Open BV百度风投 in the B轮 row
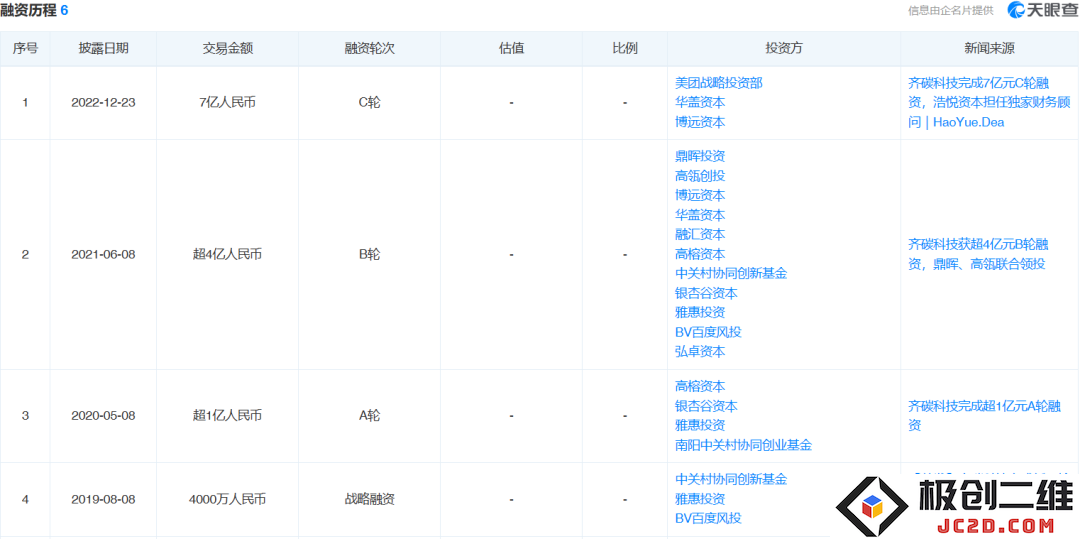The height and width of the screenshot is (539, 1080). pos(708,332)
